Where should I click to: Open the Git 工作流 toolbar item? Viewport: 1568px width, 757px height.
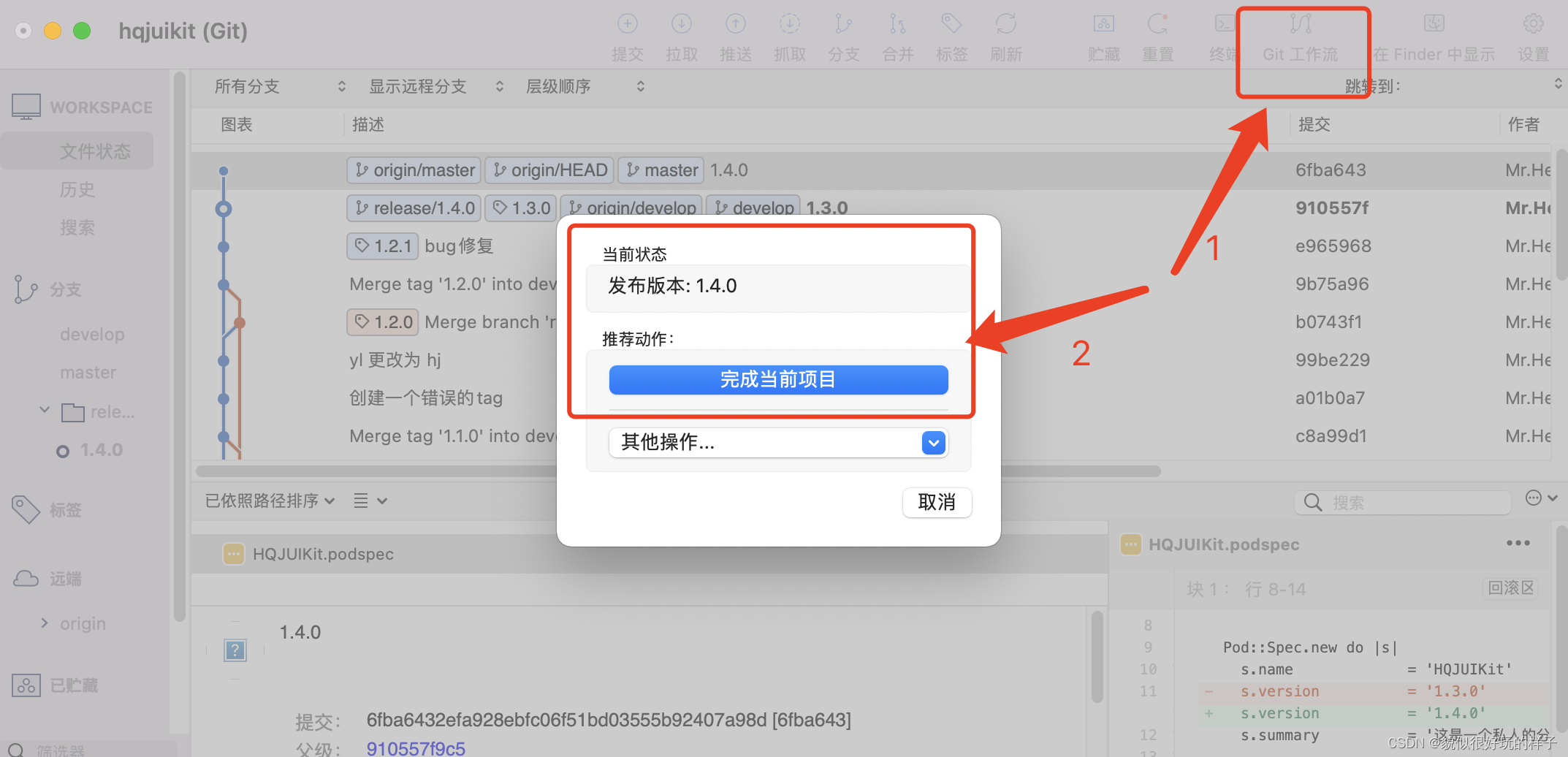[1301, 37]
